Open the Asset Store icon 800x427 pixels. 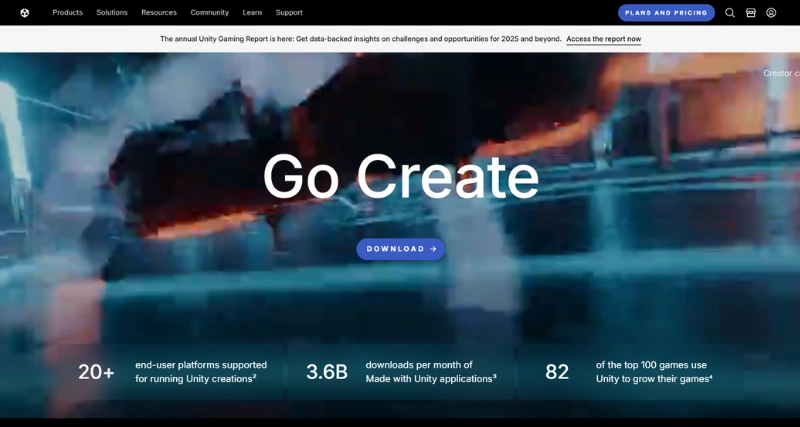[x=751, y=13]
